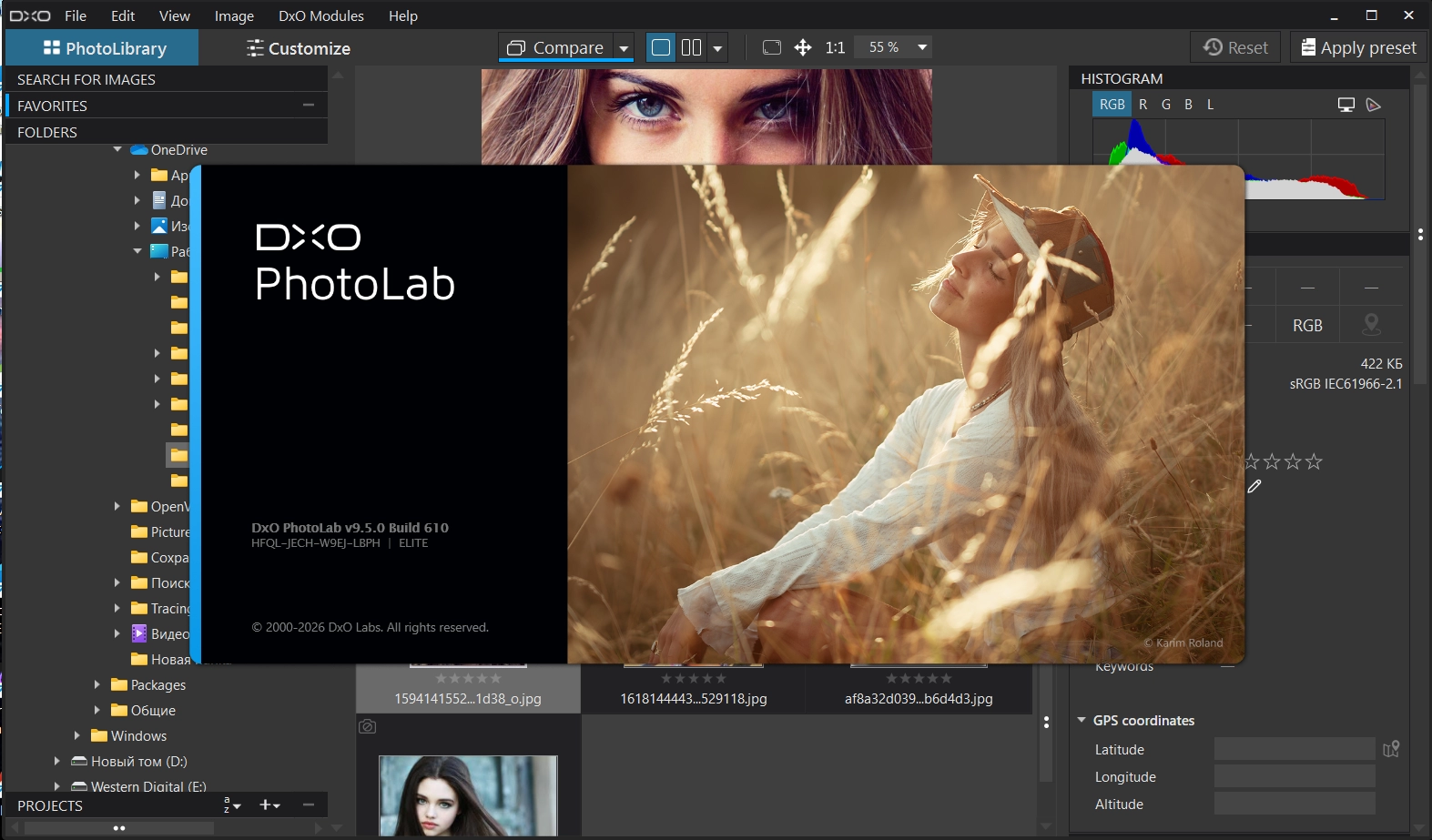The image size is (1432, 840).
Task: Click the DxO logo in the title bar
Action: click(x=30, y=15)
